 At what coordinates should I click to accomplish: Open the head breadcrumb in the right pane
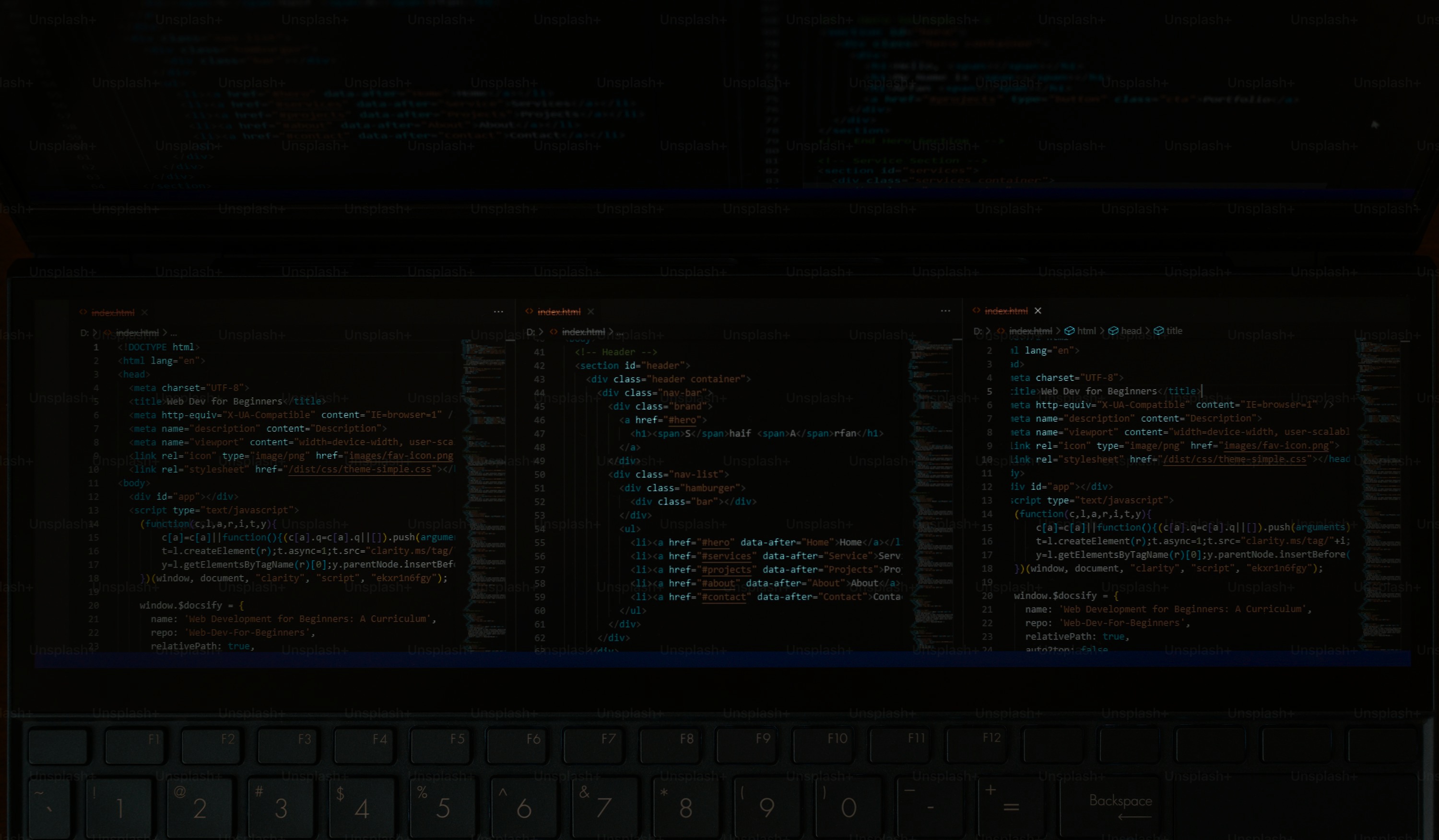tap(1131, 331)
